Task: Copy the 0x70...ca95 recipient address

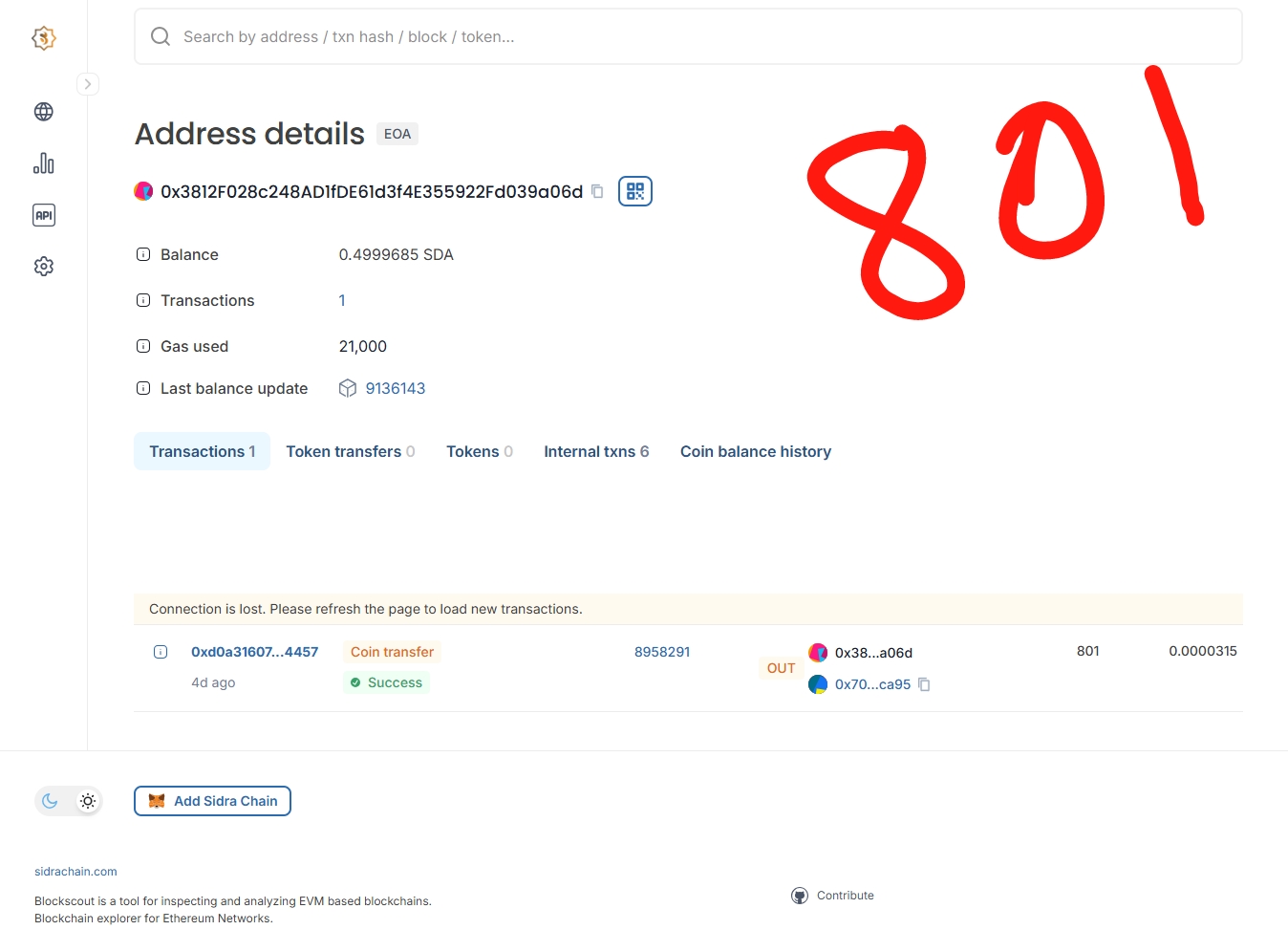Action: 924,684
